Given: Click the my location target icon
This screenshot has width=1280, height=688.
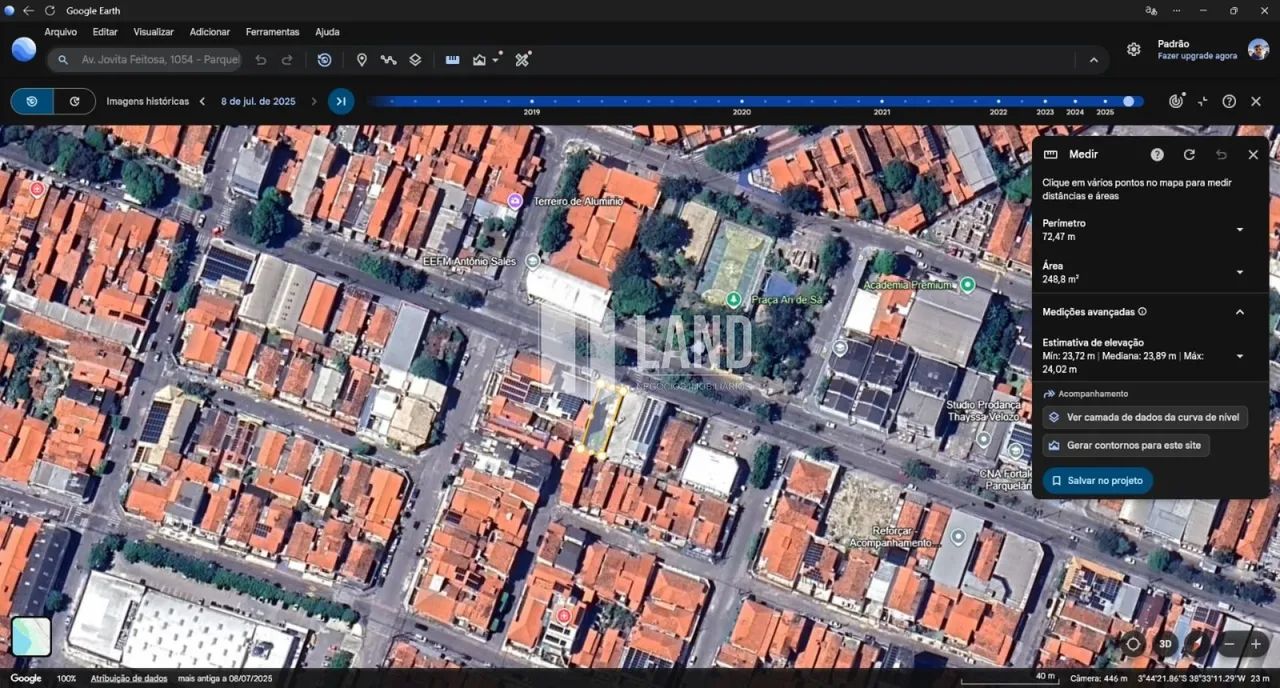Looking at the screenshot, I should pyautogui.click(x=1133, y=644).
